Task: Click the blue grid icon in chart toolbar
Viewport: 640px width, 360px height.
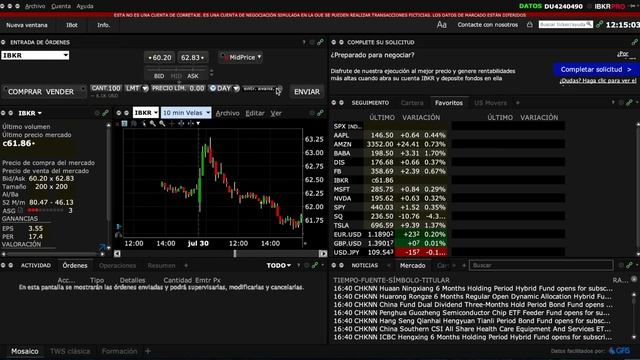Action: tap(124, 123)
